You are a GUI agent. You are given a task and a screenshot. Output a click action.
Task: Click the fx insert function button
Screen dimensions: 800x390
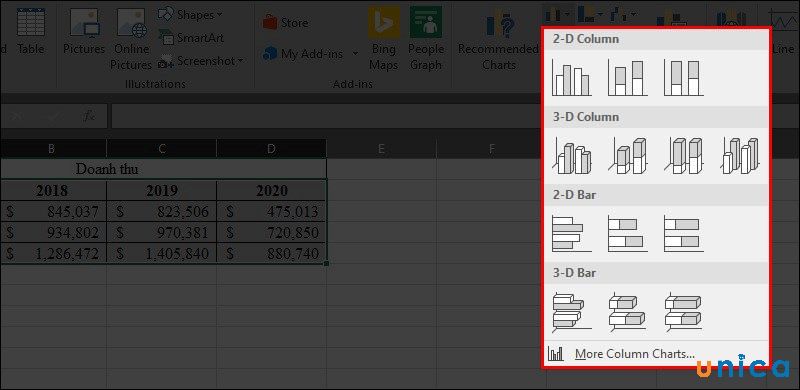[x=90, y=116]
